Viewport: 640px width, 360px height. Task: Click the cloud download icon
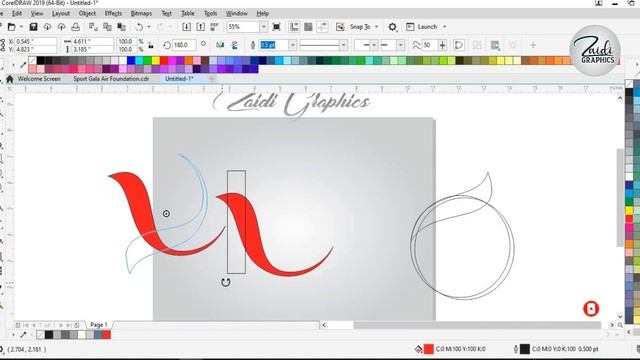click(x=47, y=27)
